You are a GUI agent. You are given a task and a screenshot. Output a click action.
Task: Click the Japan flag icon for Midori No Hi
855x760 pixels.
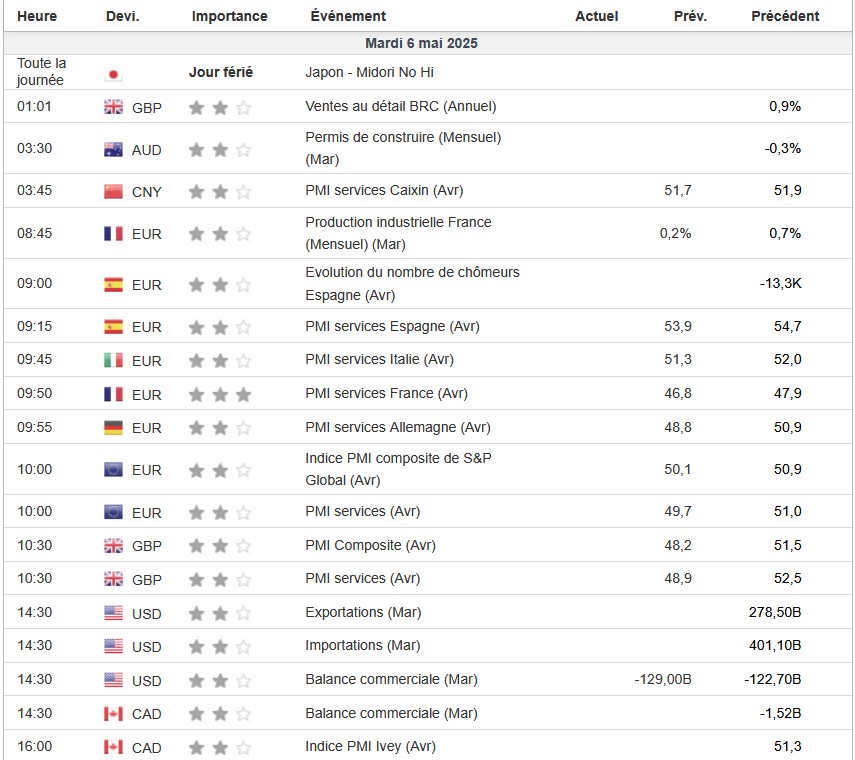[113, 74]
